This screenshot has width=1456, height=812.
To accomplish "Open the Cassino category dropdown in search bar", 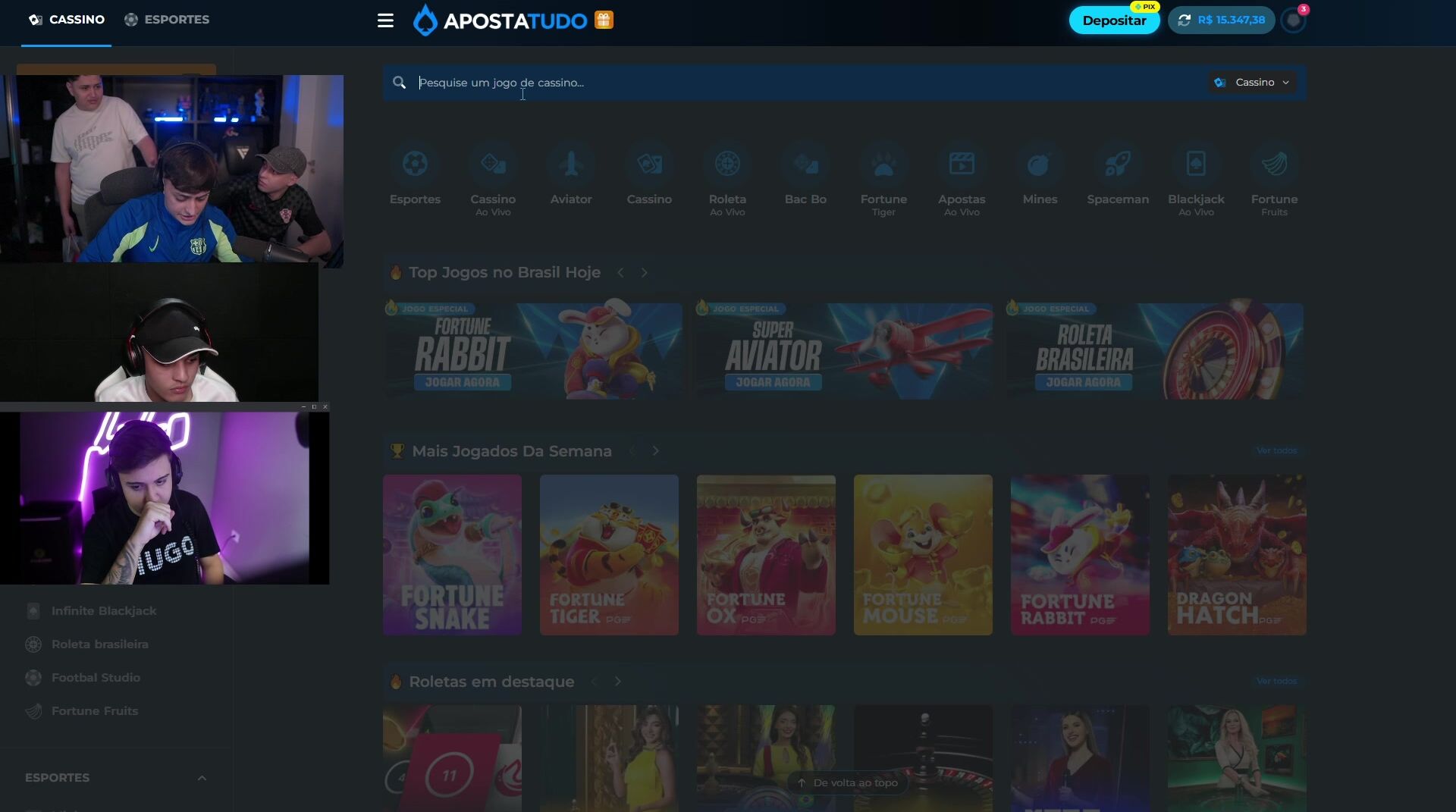I will coord(1252,83).
